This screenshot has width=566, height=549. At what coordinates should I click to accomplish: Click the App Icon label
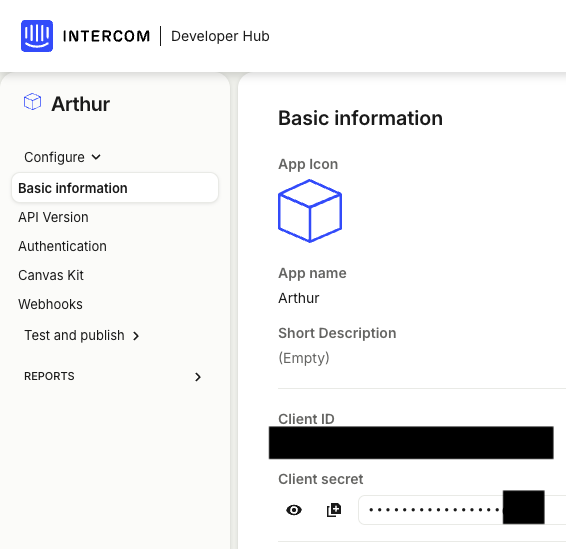308,164
